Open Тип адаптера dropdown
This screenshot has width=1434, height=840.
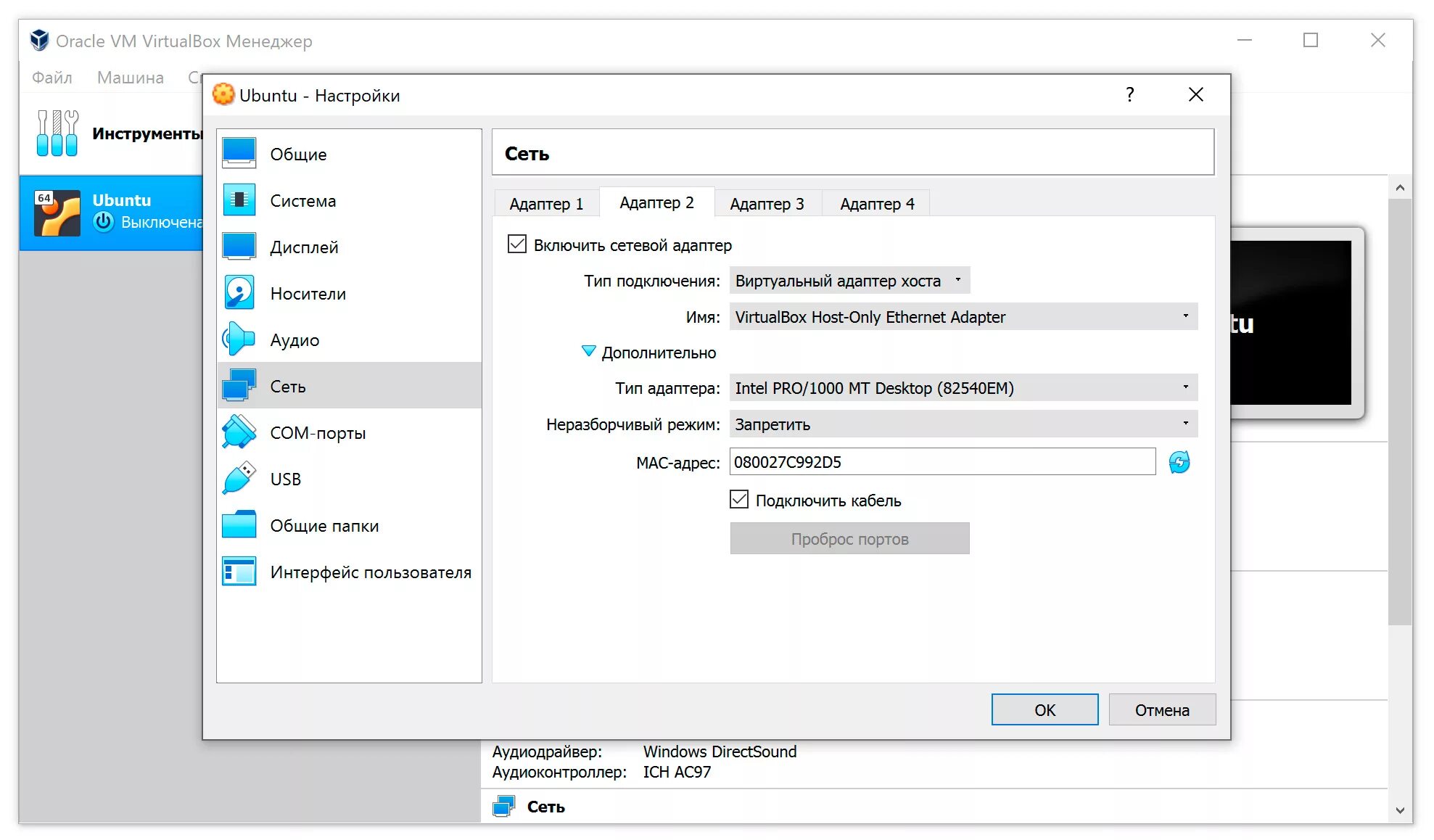[963, 388]
